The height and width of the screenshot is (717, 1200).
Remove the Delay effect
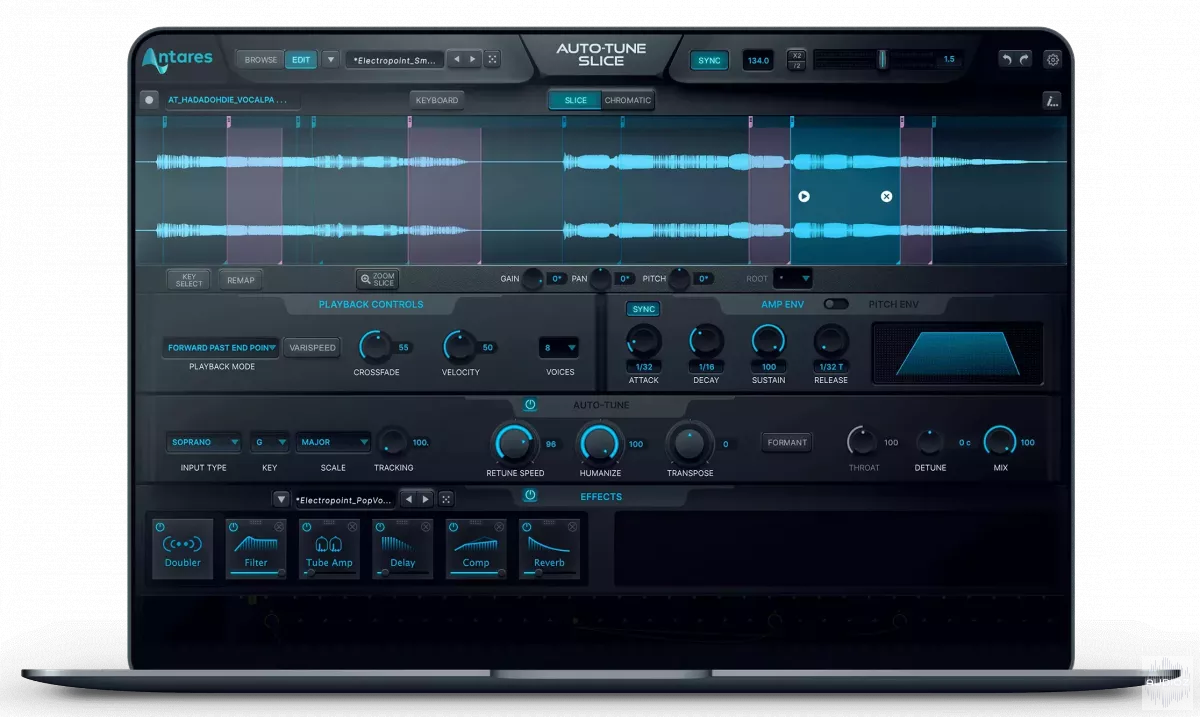click(x=425, y=526)
